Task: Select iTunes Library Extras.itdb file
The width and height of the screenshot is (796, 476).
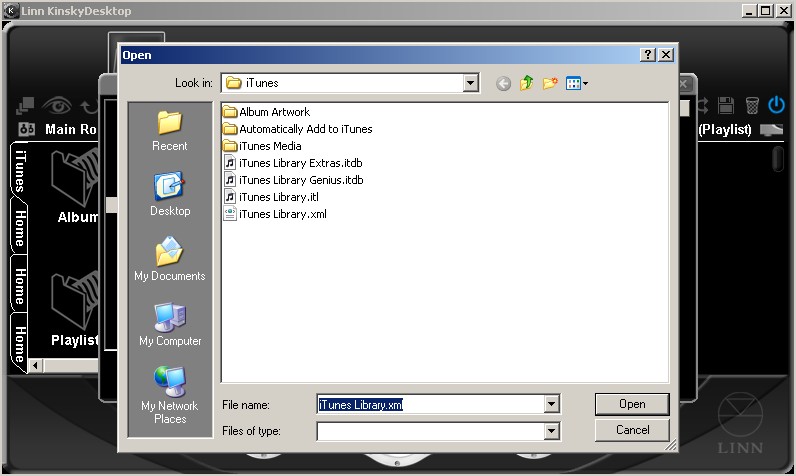Action: (293, 163)
